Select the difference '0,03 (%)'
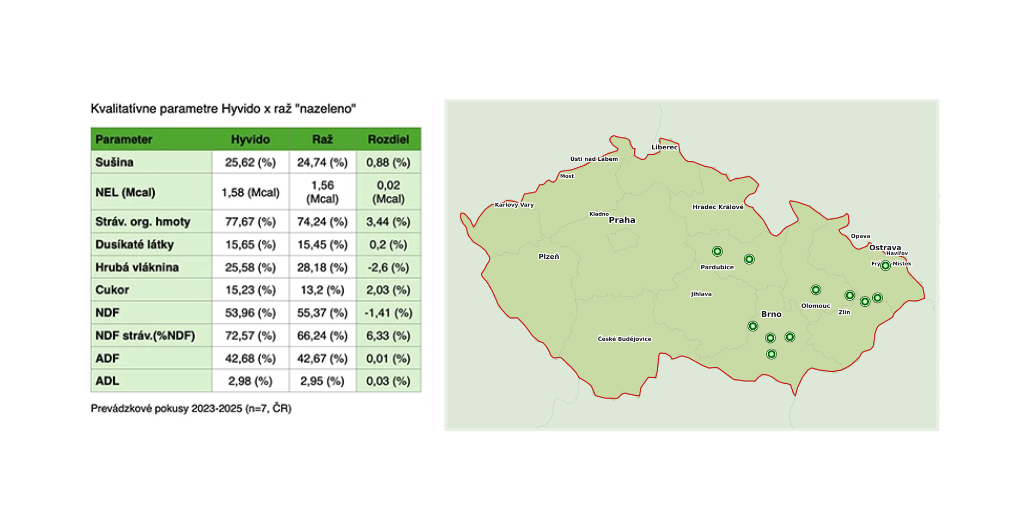The image size is (1020, 530). coord(388,381)
